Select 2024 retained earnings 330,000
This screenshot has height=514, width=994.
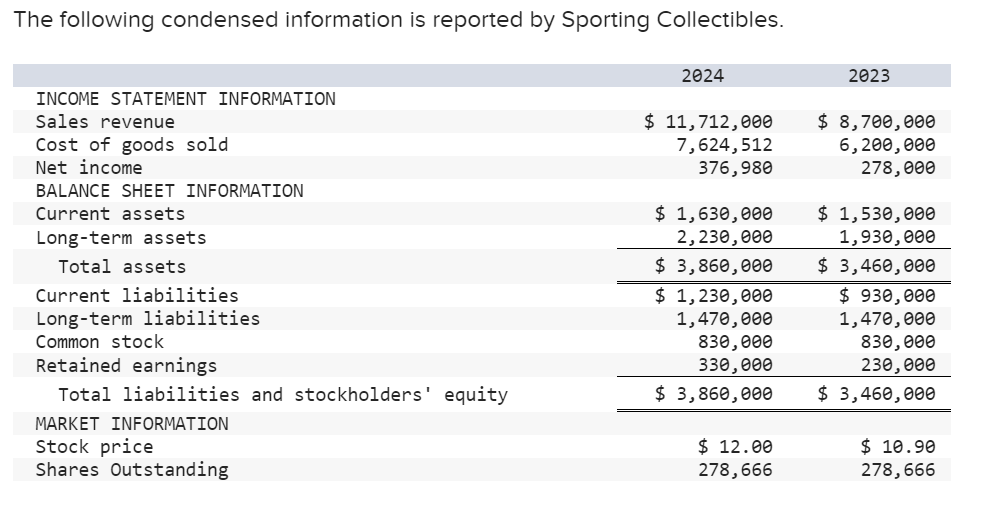[735, 365]
